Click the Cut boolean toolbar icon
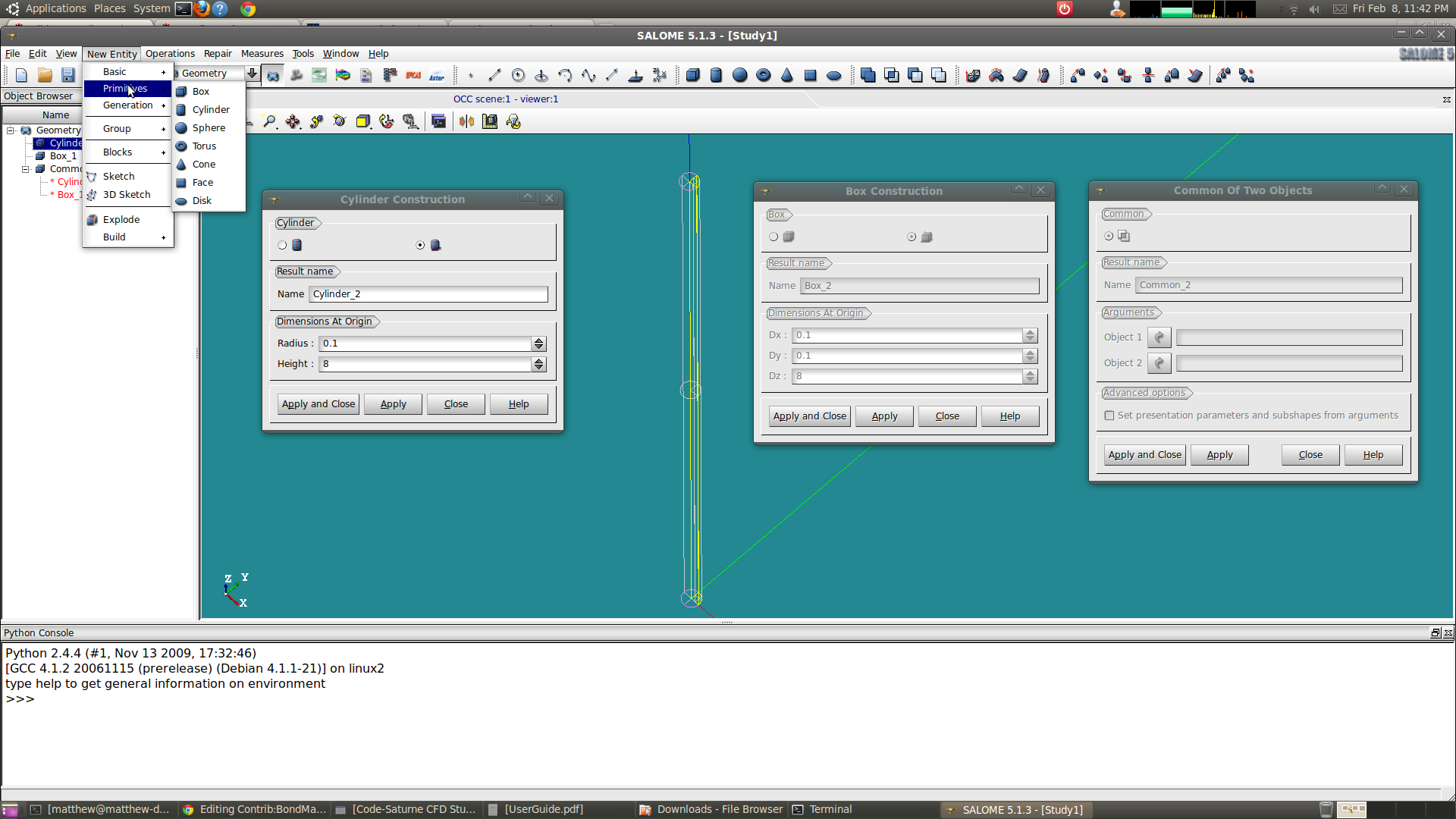Image resolution: width=1456 pixels, height=819 pixels. click(x=915, y=75)
